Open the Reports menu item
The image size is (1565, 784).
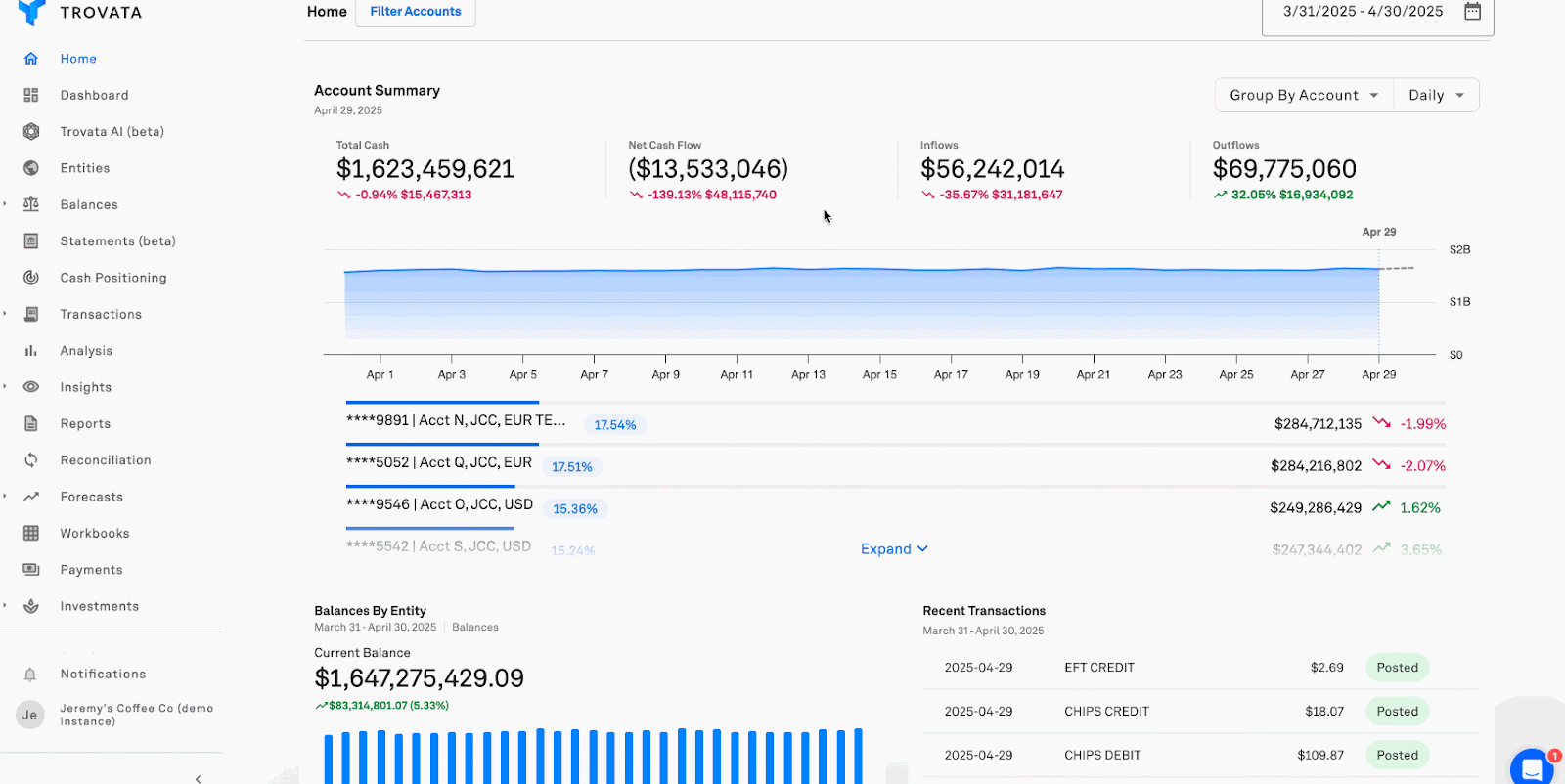(x=85, y=424)
